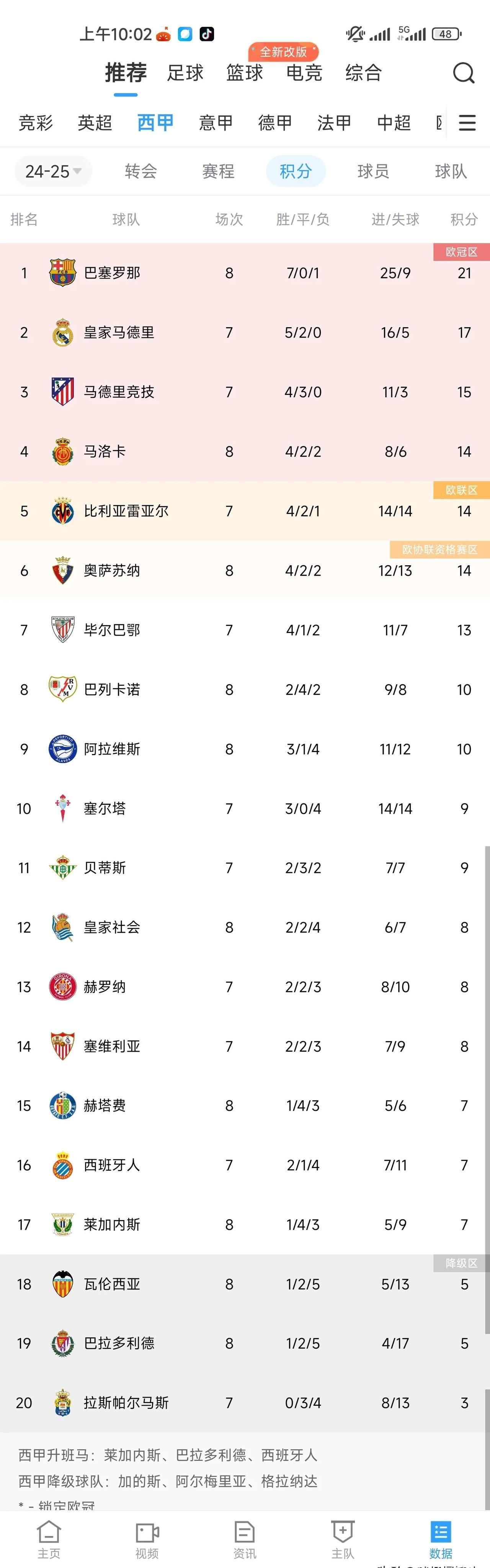Expand the 24-25 season dropdown

click(x=53, y=172)
